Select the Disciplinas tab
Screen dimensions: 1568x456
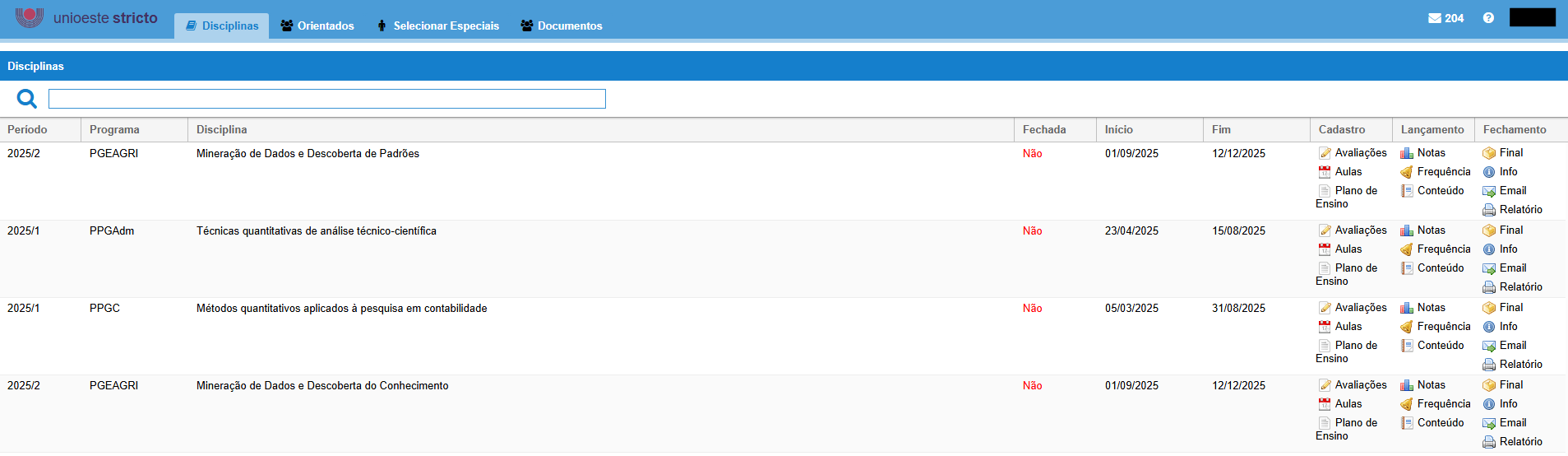pyautogui.click(x=222, y=26)
